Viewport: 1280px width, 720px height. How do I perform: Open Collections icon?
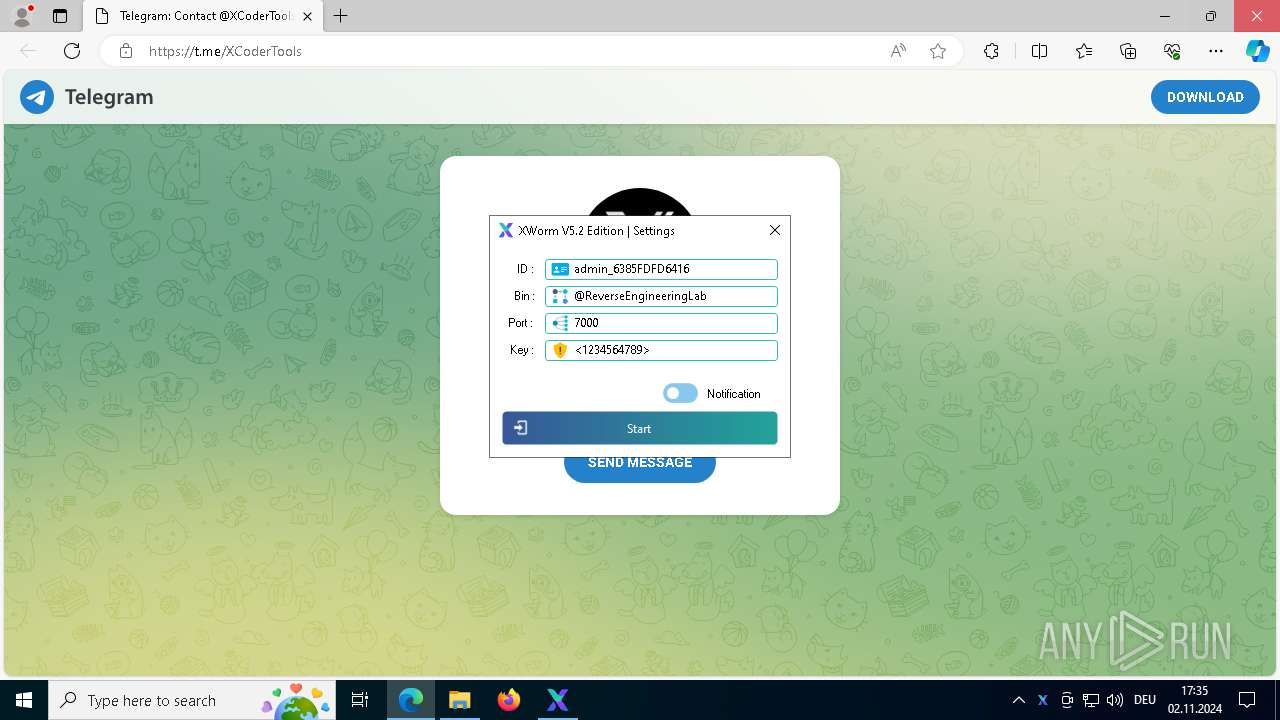[1128, 51]
